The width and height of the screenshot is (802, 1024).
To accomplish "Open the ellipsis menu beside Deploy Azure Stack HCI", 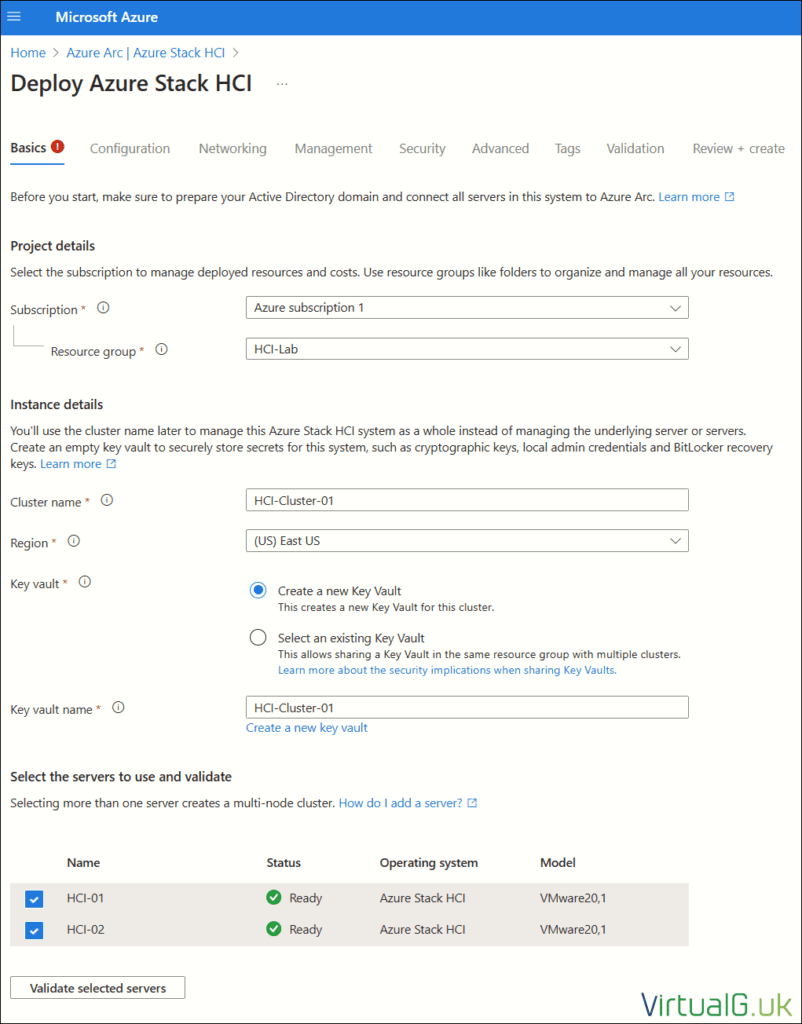I will point(281,84).
